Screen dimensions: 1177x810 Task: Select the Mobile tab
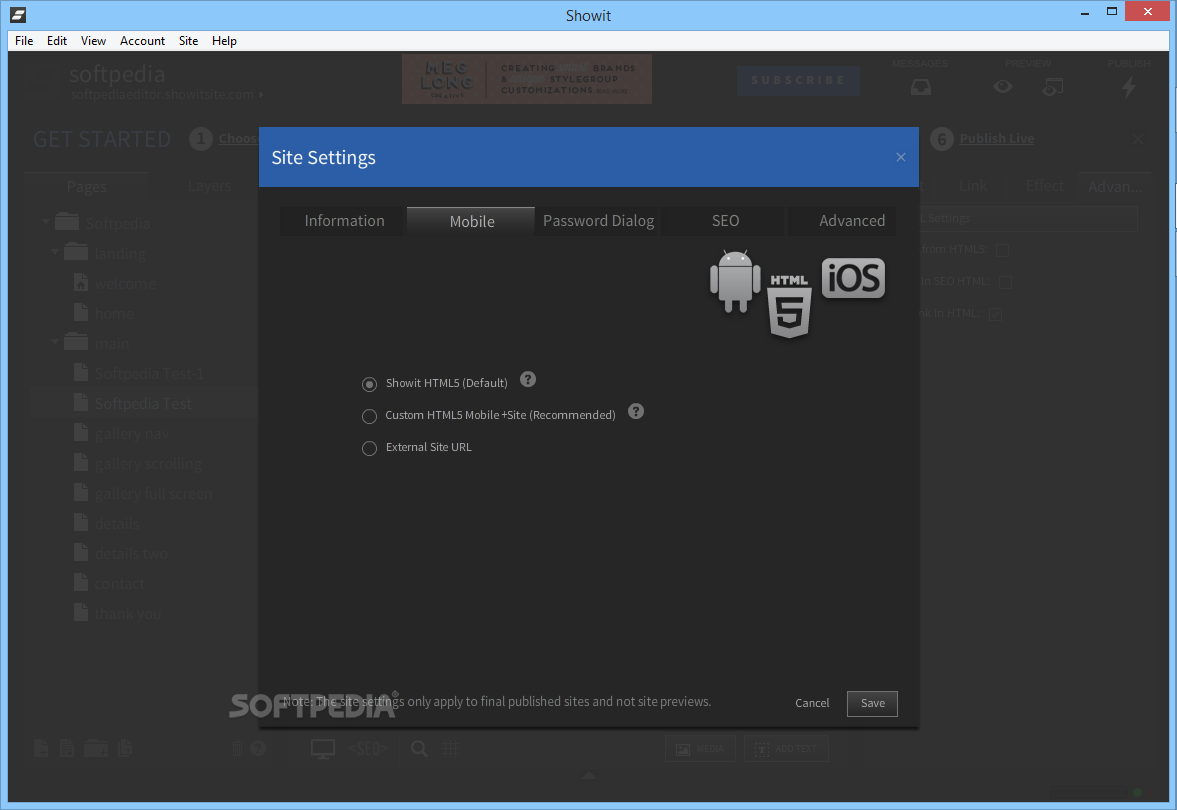coord(471,221)
